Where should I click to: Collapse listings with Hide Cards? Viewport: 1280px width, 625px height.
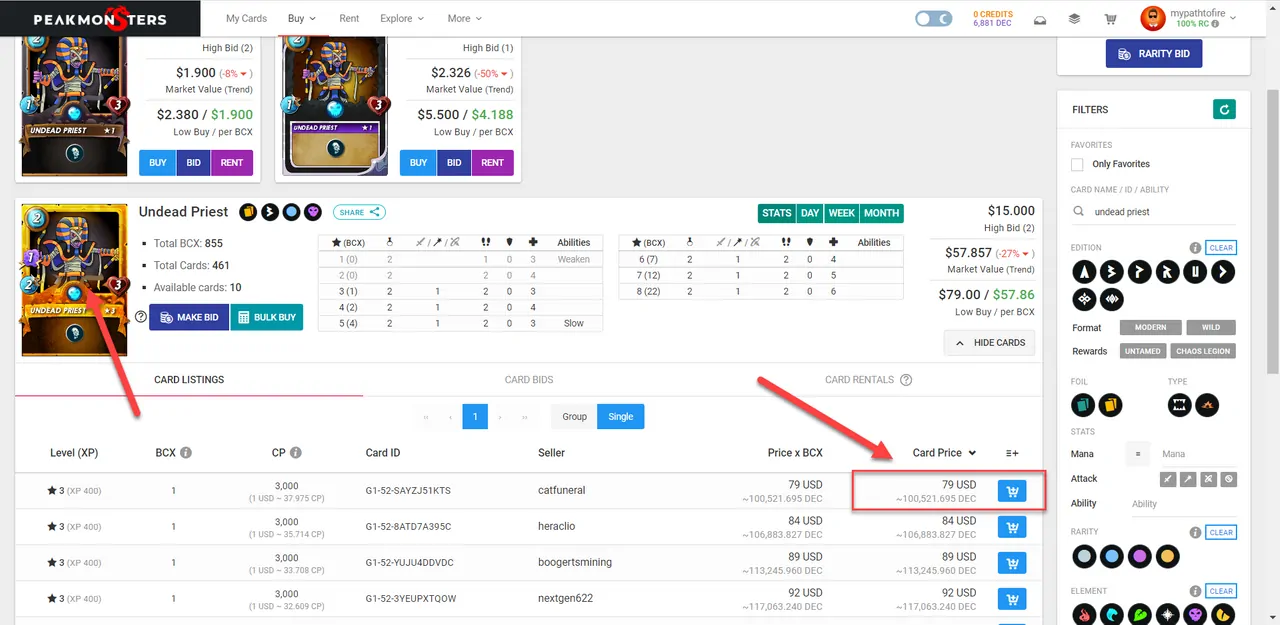(x=990, y=343)
